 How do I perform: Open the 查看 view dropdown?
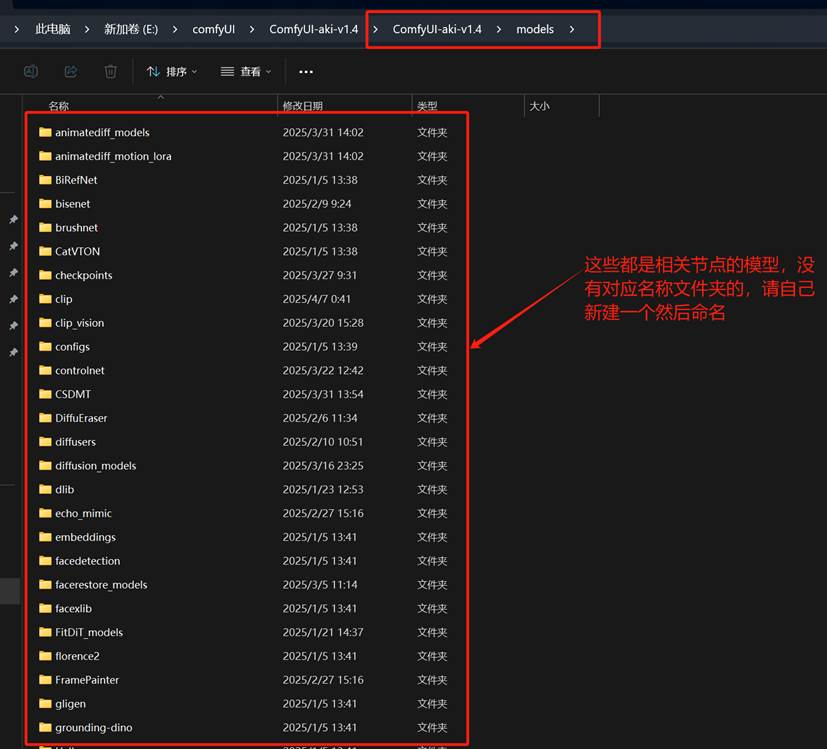[x=244, y=72]
